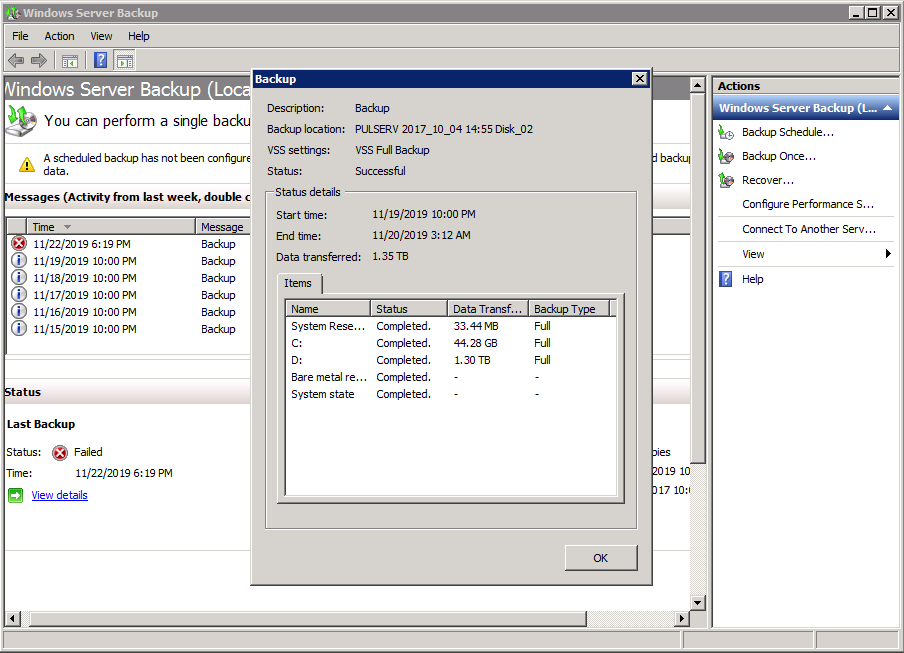Click the vertical scrollbar thumb

tap(698, 278)
